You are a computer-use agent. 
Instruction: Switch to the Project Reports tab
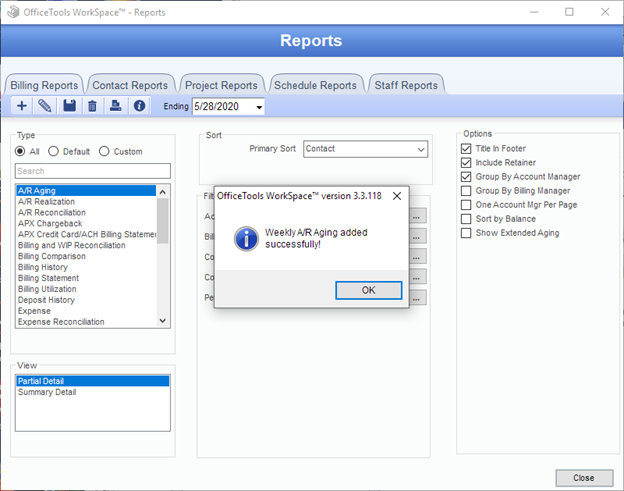click(221, 85)
